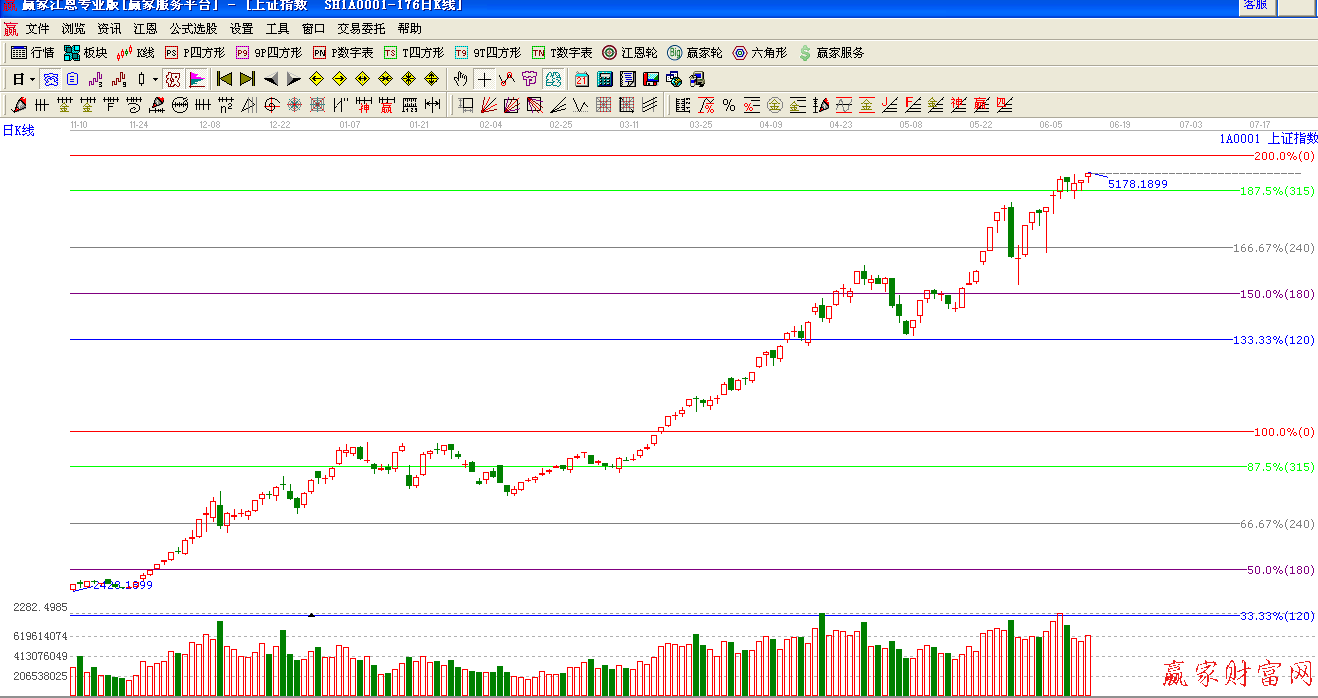Click the 赢家服务 button
This screenshot has width=1318, height=698.
coord(831,53)
